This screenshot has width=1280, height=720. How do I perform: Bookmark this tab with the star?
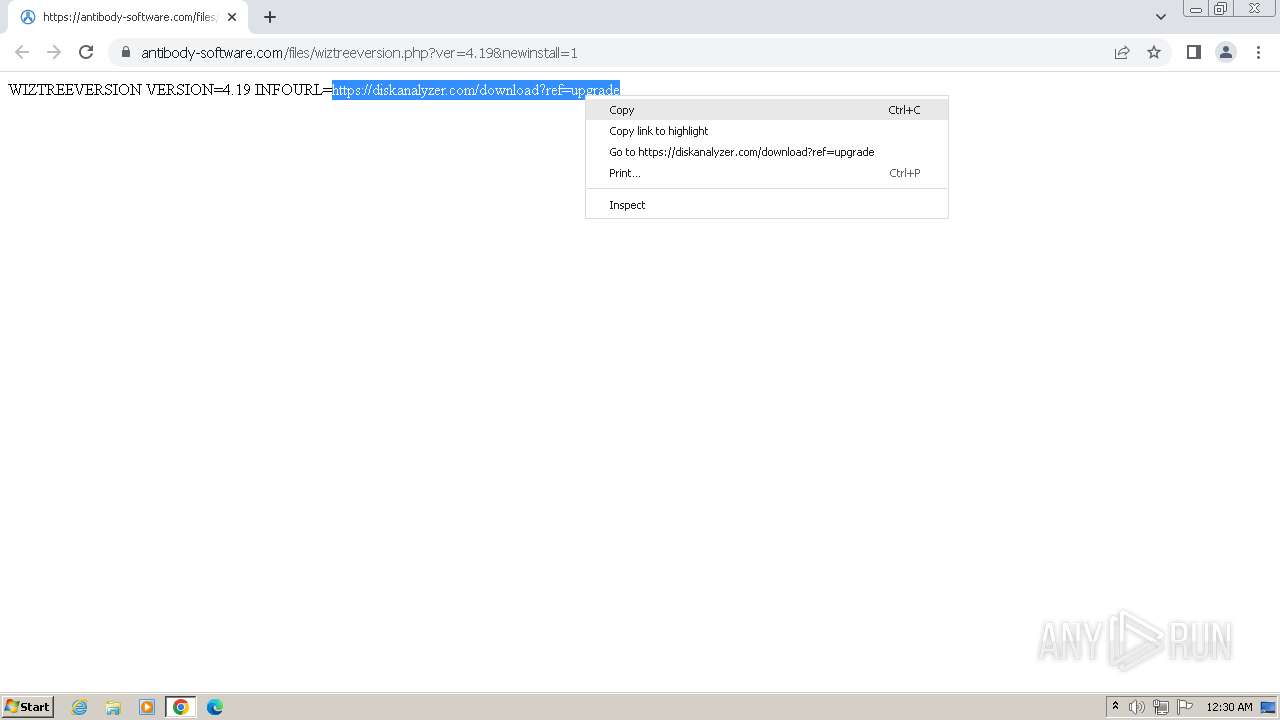coord(1154,52)
